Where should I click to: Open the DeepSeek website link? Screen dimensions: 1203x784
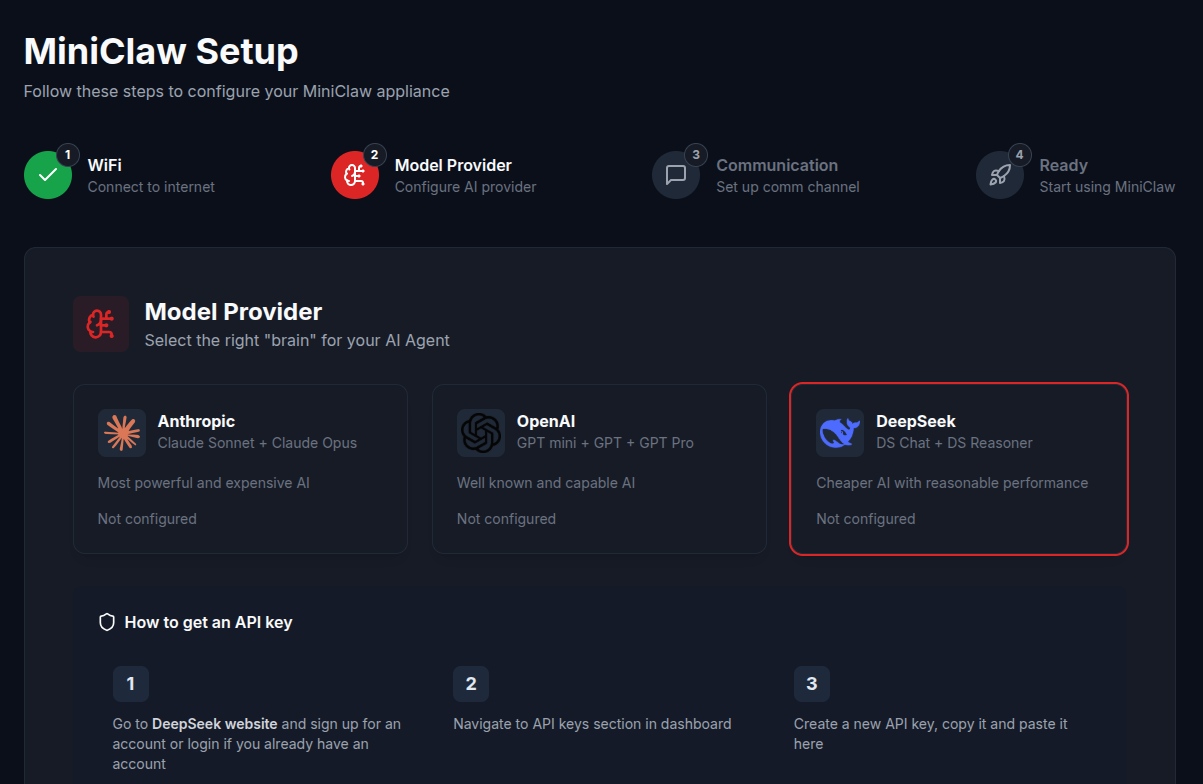click(x=215, y=723)
